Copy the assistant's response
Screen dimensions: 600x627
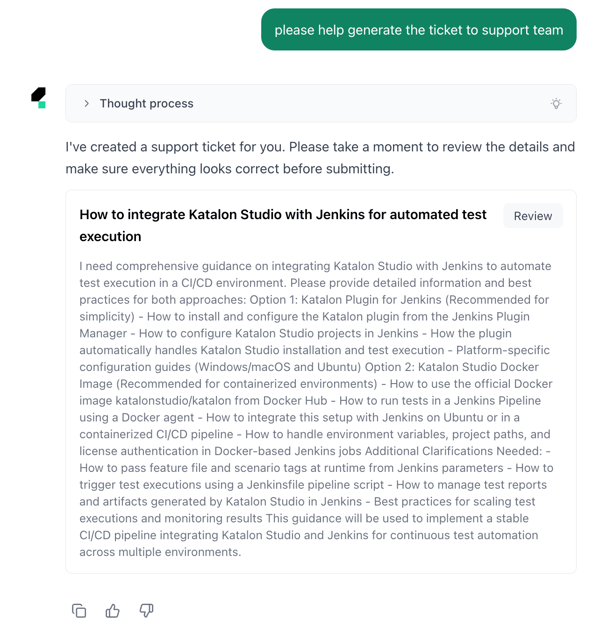coord(79,610)
